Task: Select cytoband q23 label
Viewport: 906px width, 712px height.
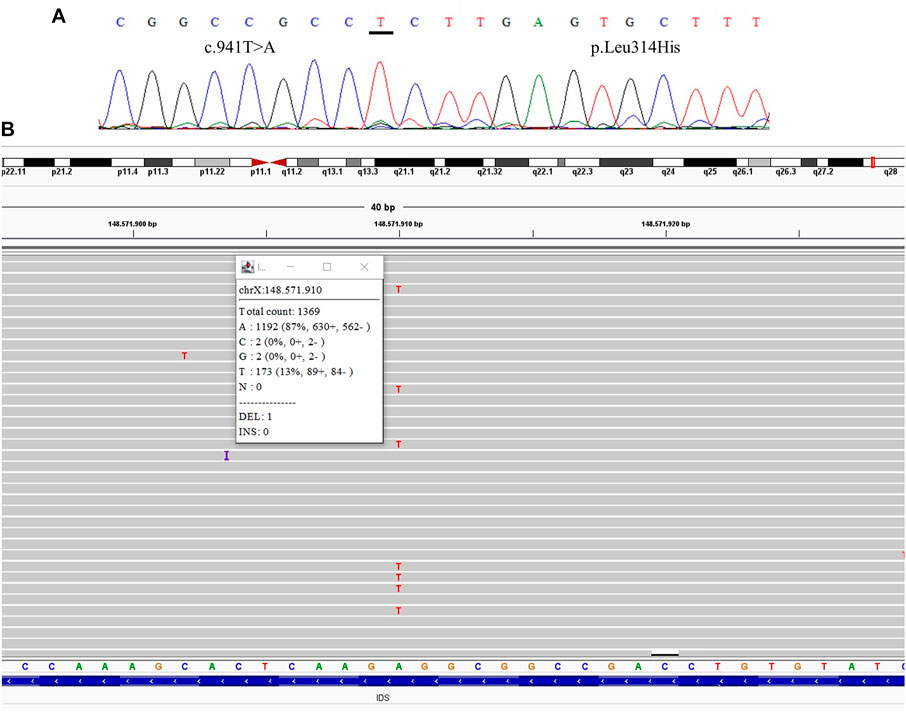Action: 626,172
